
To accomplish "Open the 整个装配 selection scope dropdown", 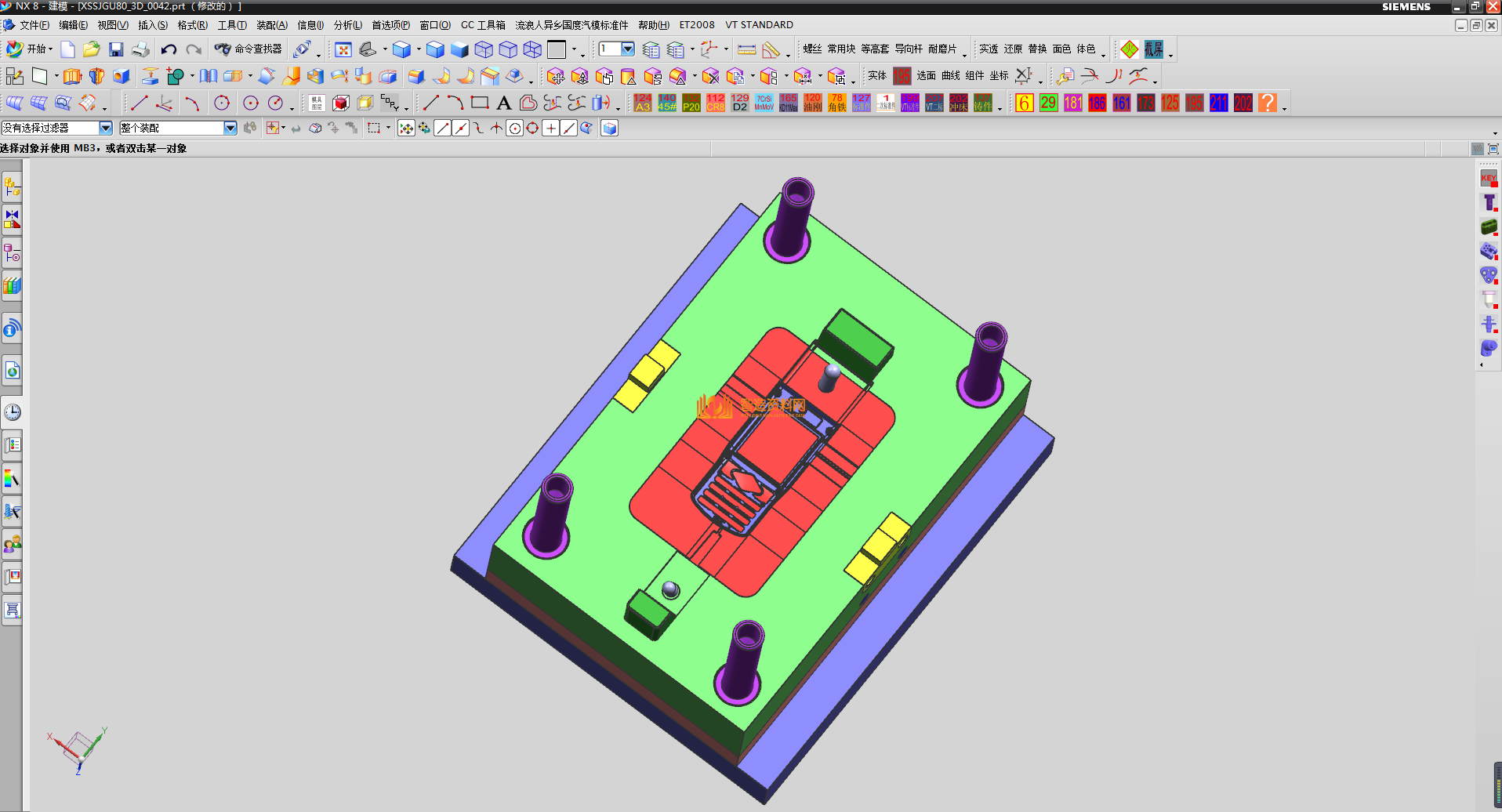I will pyautogui.click(x=230, y=128).
